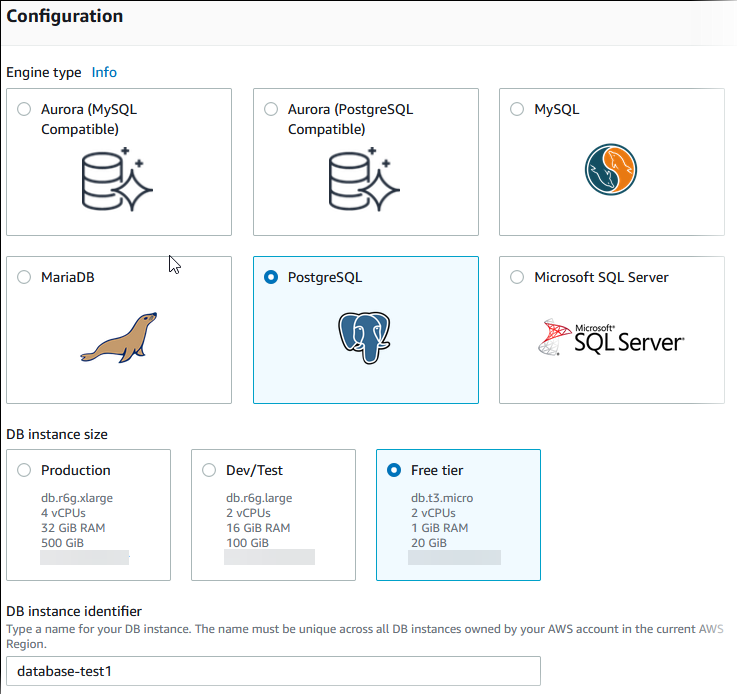
Task: Click the Free tier db.t3.micro specs card
Action: click(458, 520)
